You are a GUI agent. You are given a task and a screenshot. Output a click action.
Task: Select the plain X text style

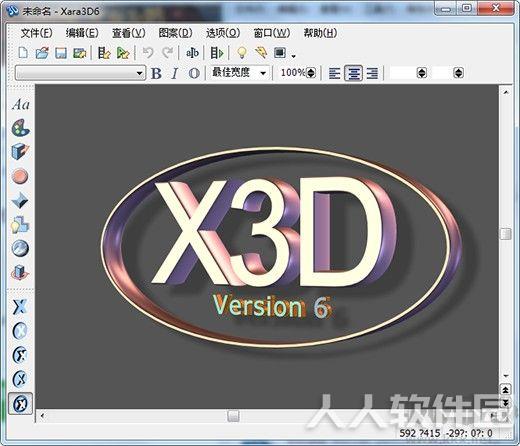(x=20, y=307)
